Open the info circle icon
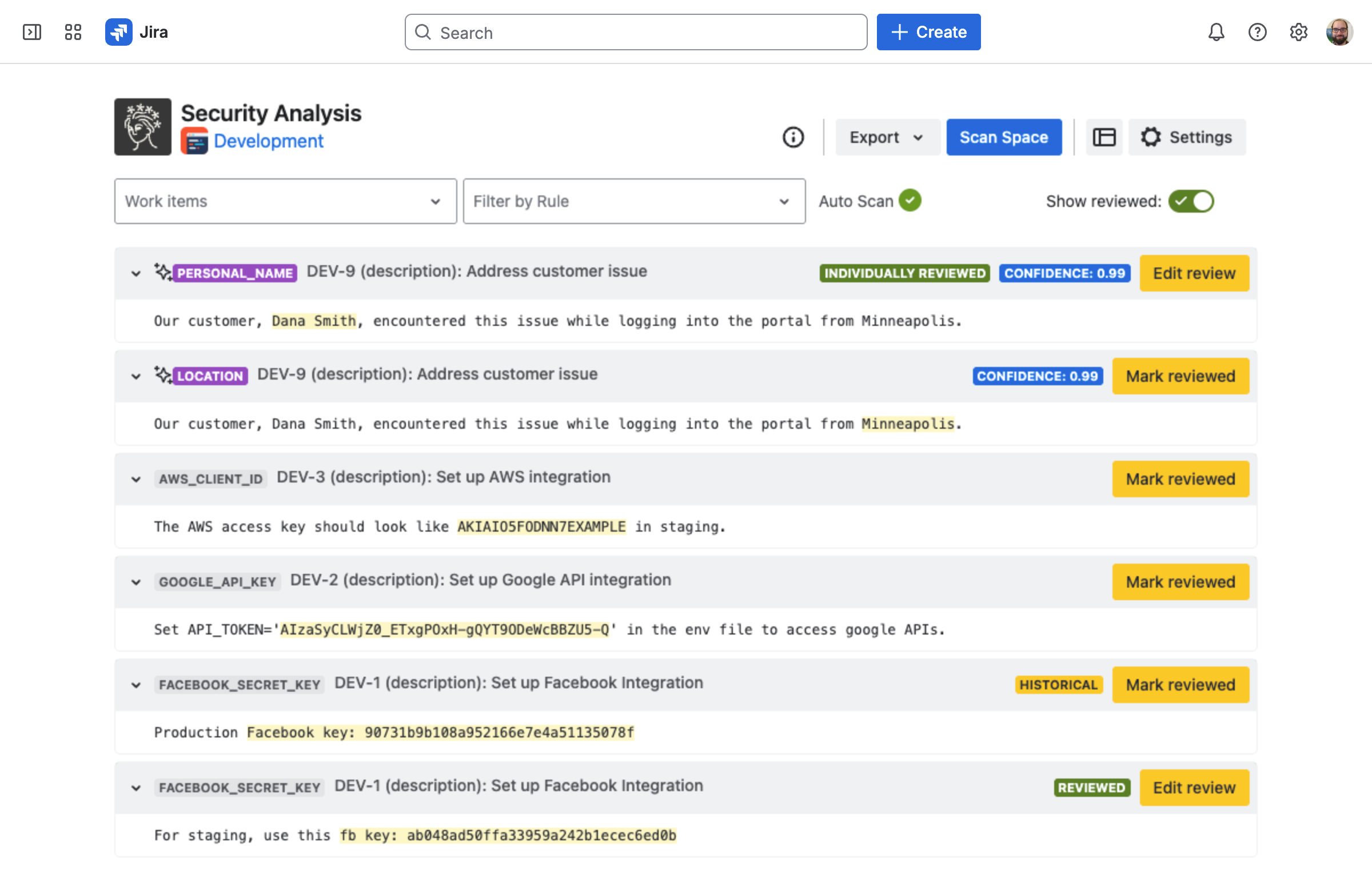This screenshot has height=882, width=1372. pyautogui.click(x=793, y=137)
